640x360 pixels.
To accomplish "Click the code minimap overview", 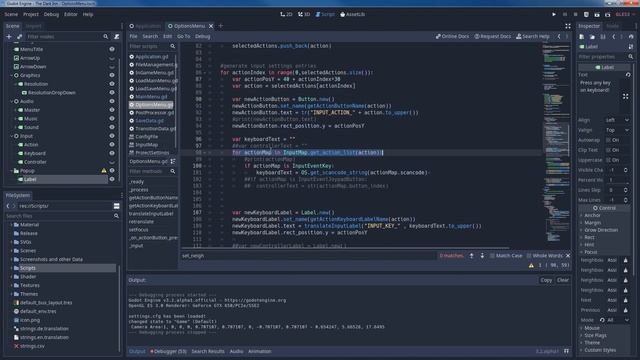I will pos(556,143).
